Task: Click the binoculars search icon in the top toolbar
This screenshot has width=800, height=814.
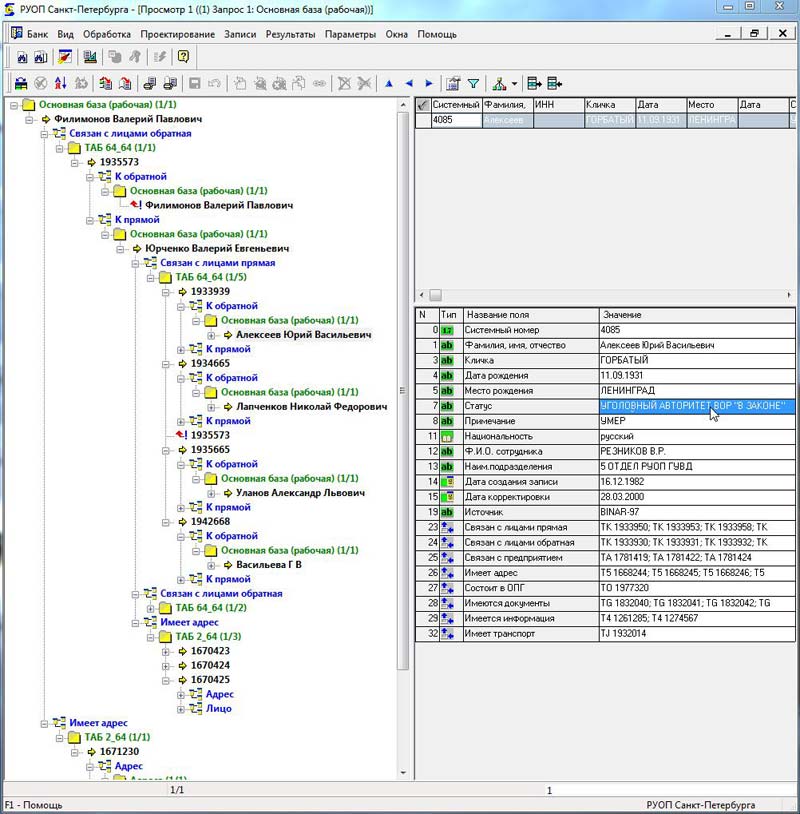Action: 20,57
